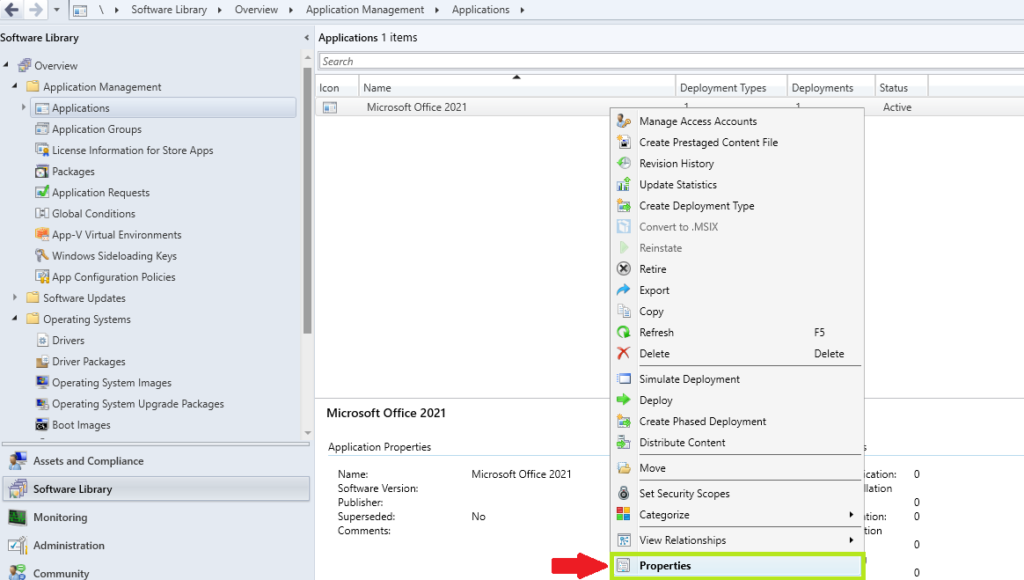The image size is (1024, 580).
Task: Click the Overview node icon
Action: (x=25, y=65)
